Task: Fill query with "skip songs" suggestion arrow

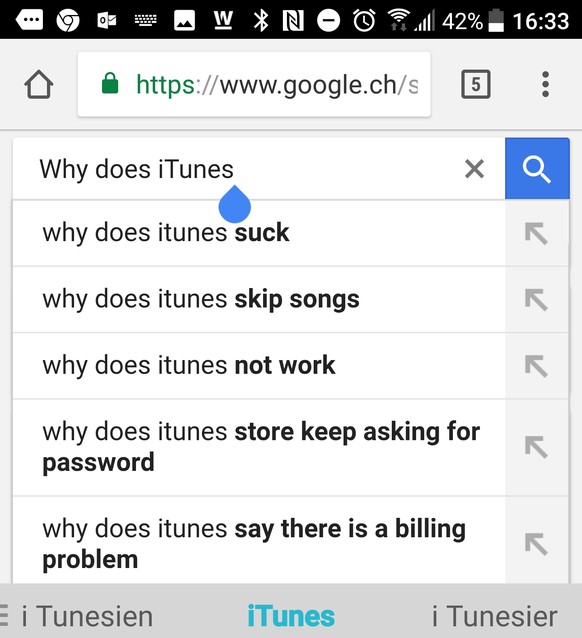Action: point(536,299)
